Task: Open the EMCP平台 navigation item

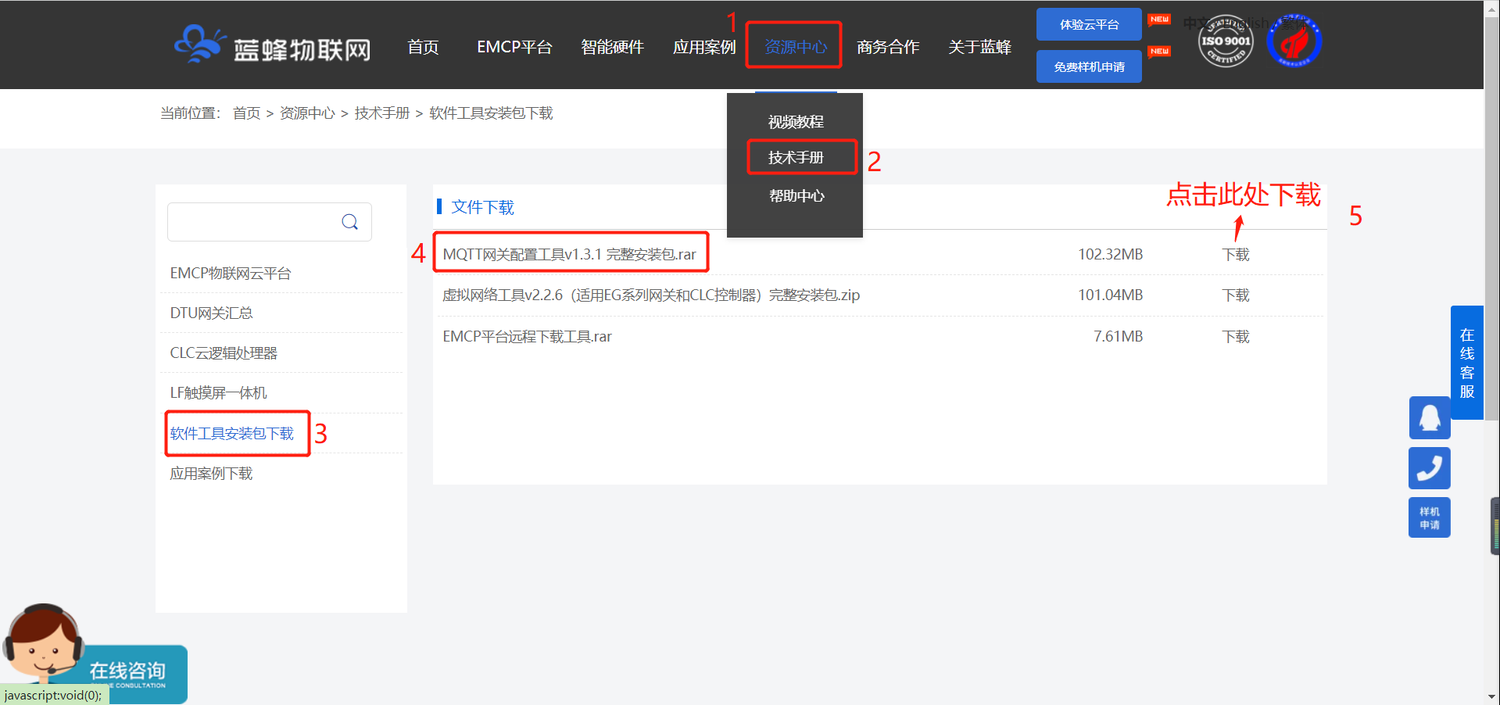Action: point(514,47)
